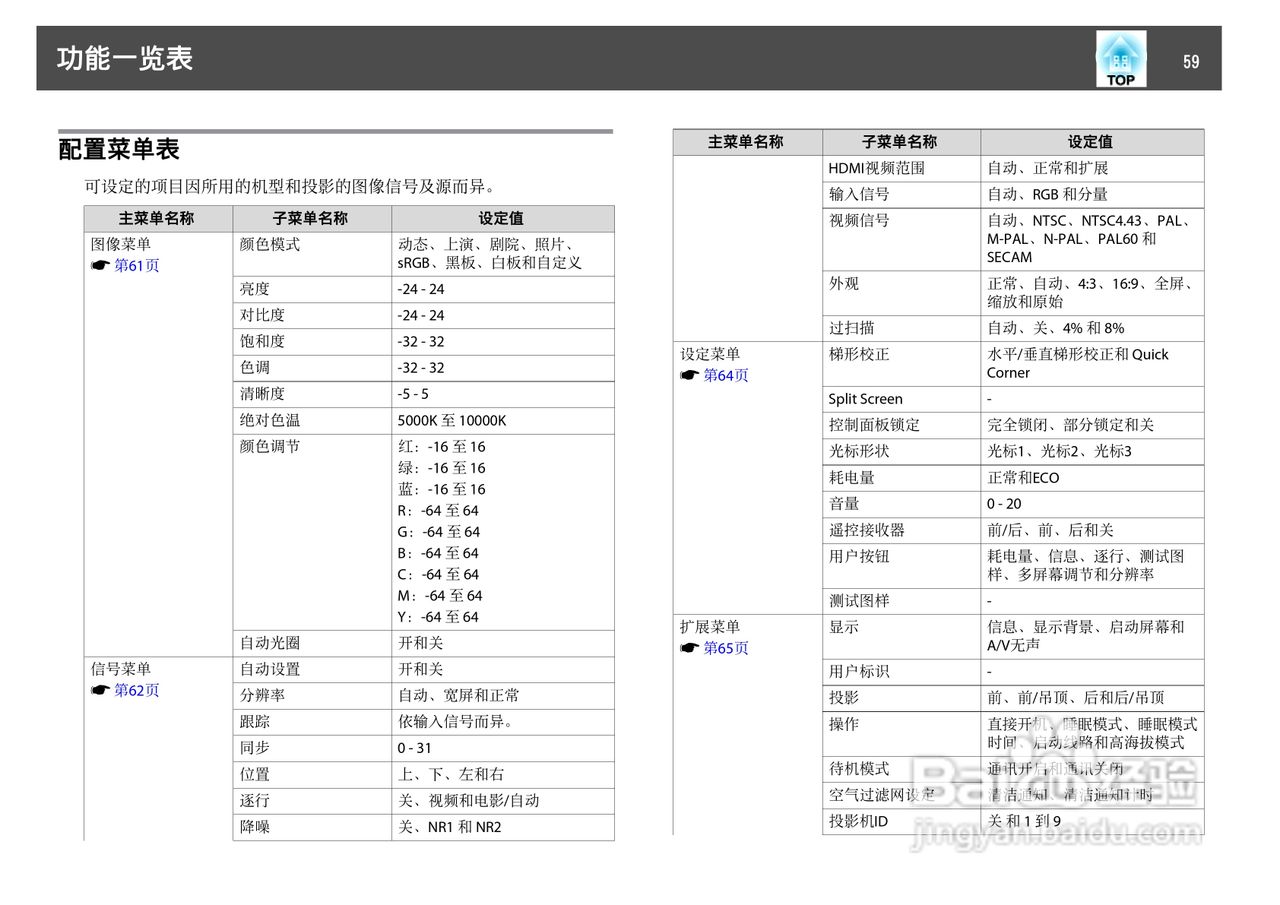Image resolution: width=1280 pixels, height=905 pixels.
Task: Open the 第62页 page link
Action: tap(137, 690)
